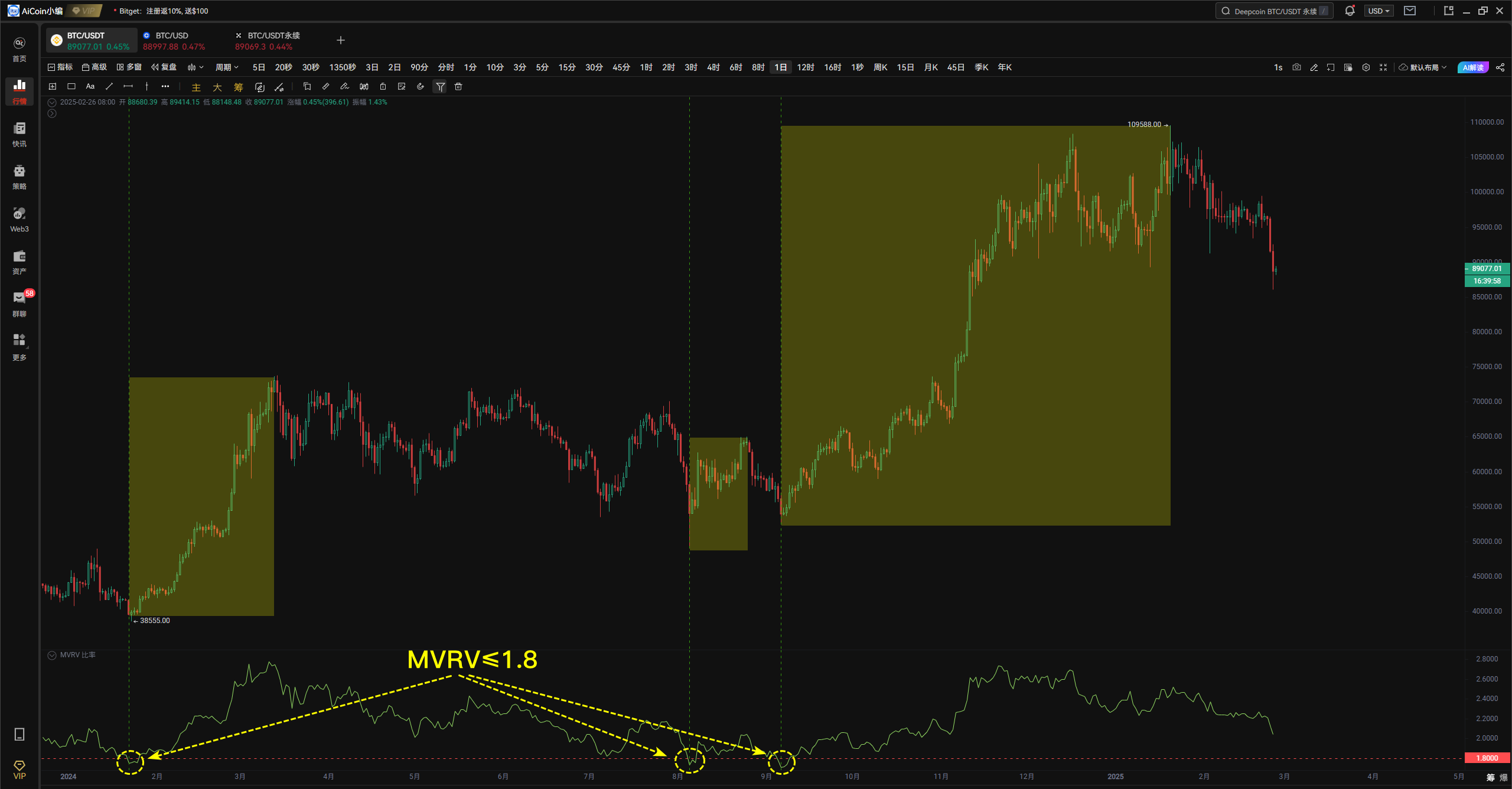Screen dimensions: 1512x789
Task: Toggle main chart info visibility circle
Action: point(52,102)
